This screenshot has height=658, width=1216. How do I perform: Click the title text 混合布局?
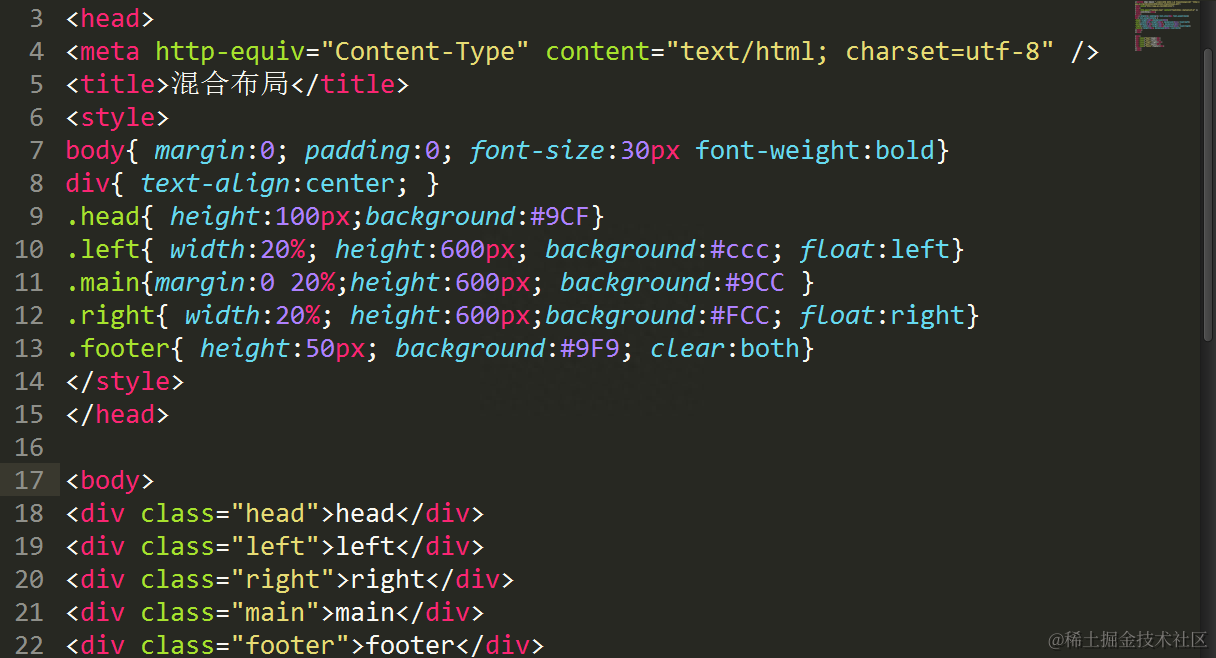230,84
